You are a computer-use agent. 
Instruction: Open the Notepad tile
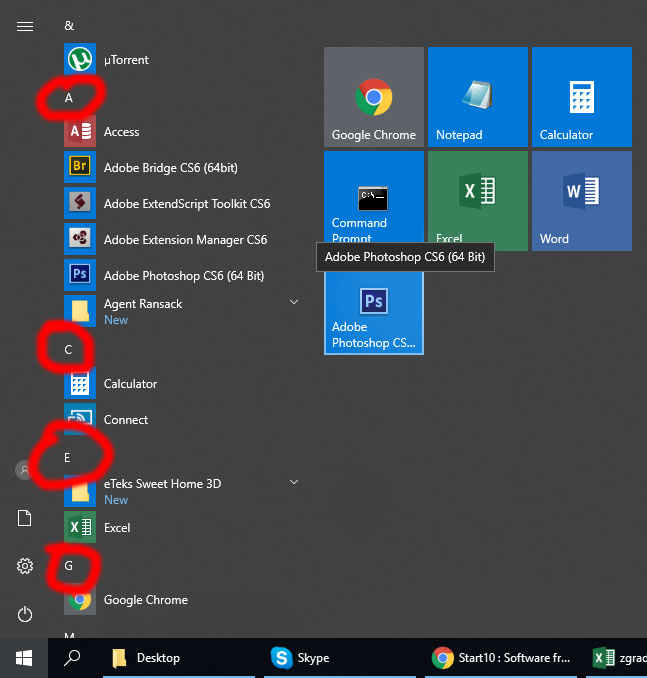tap(478, 97)
